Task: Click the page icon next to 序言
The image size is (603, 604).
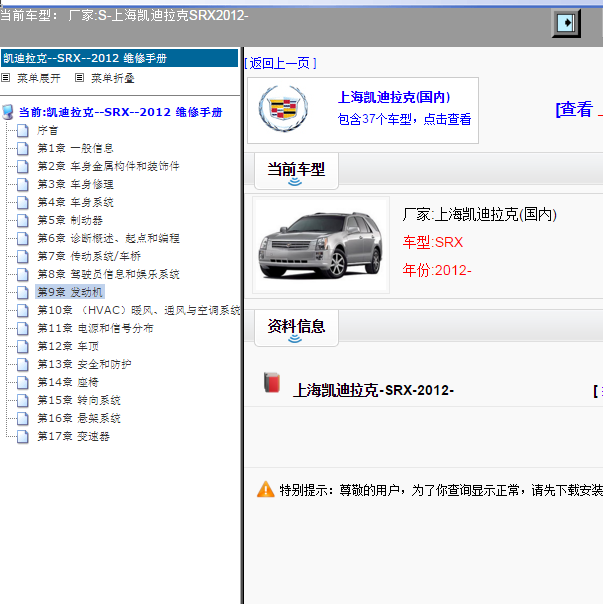Action: 23,130
